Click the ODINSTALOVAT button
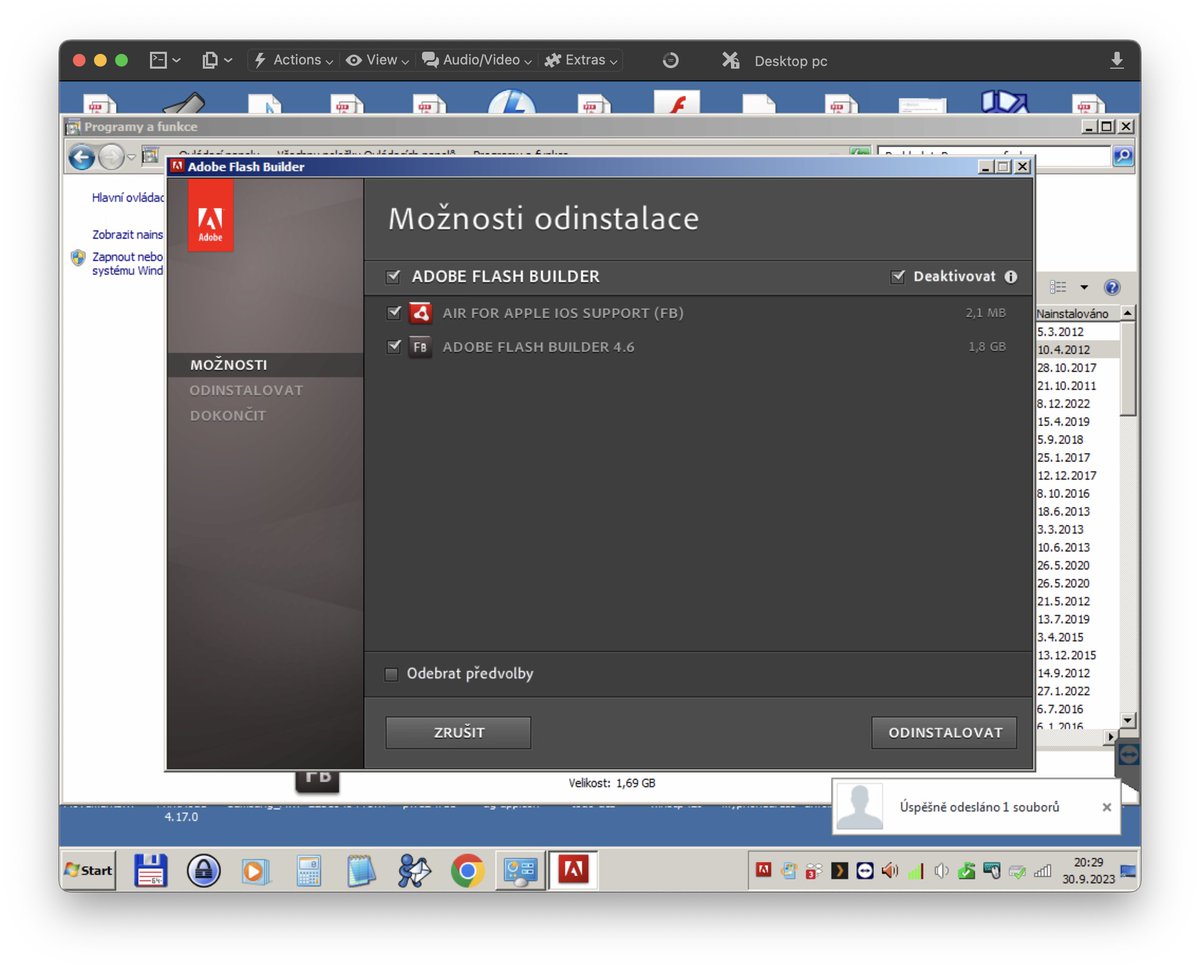1200x970 pixels. (944, 732)
